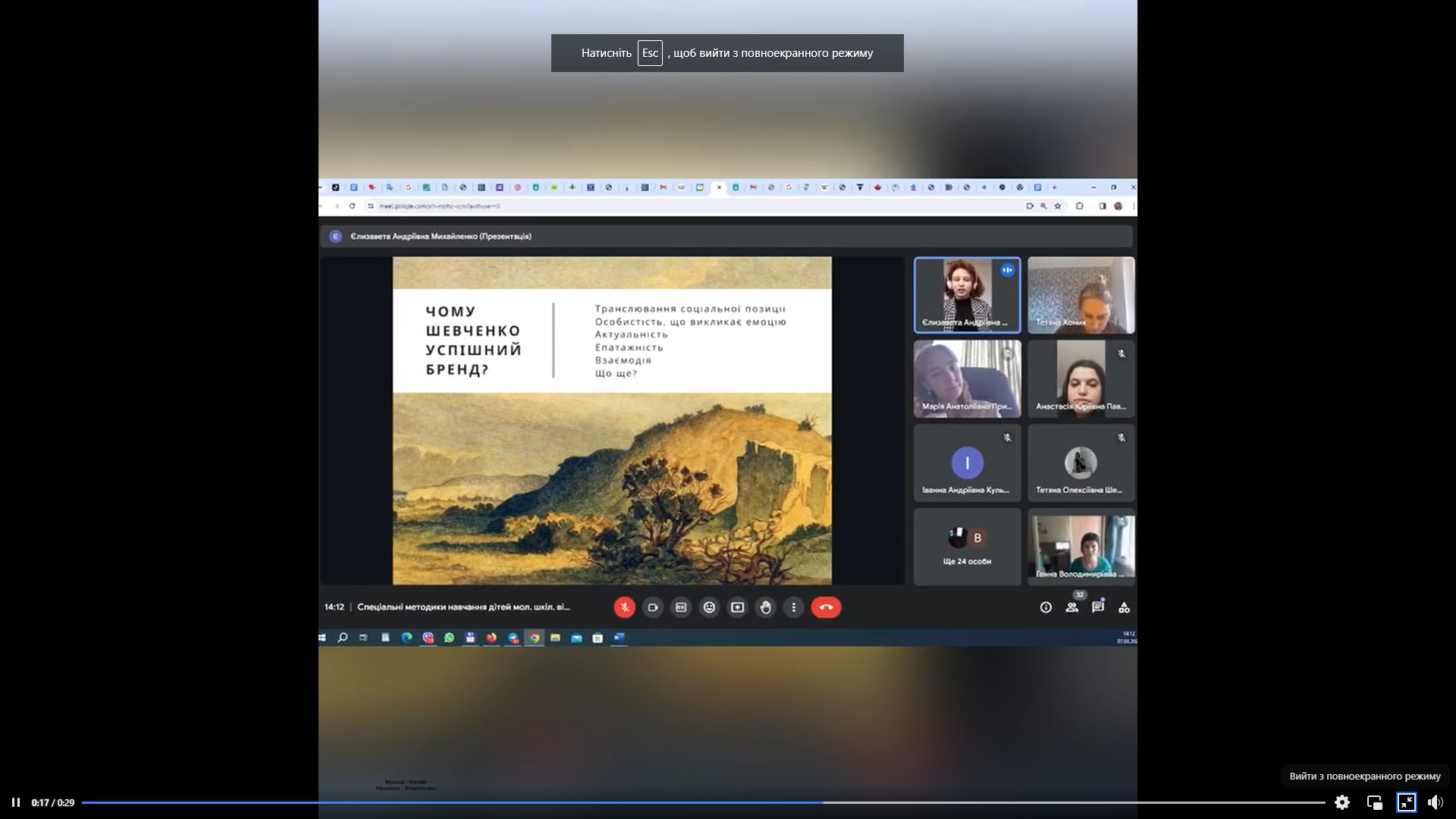1456x819 pixels.
Task: Open the 'Ще 24 особи' tile
Action: tap(967, 547)
